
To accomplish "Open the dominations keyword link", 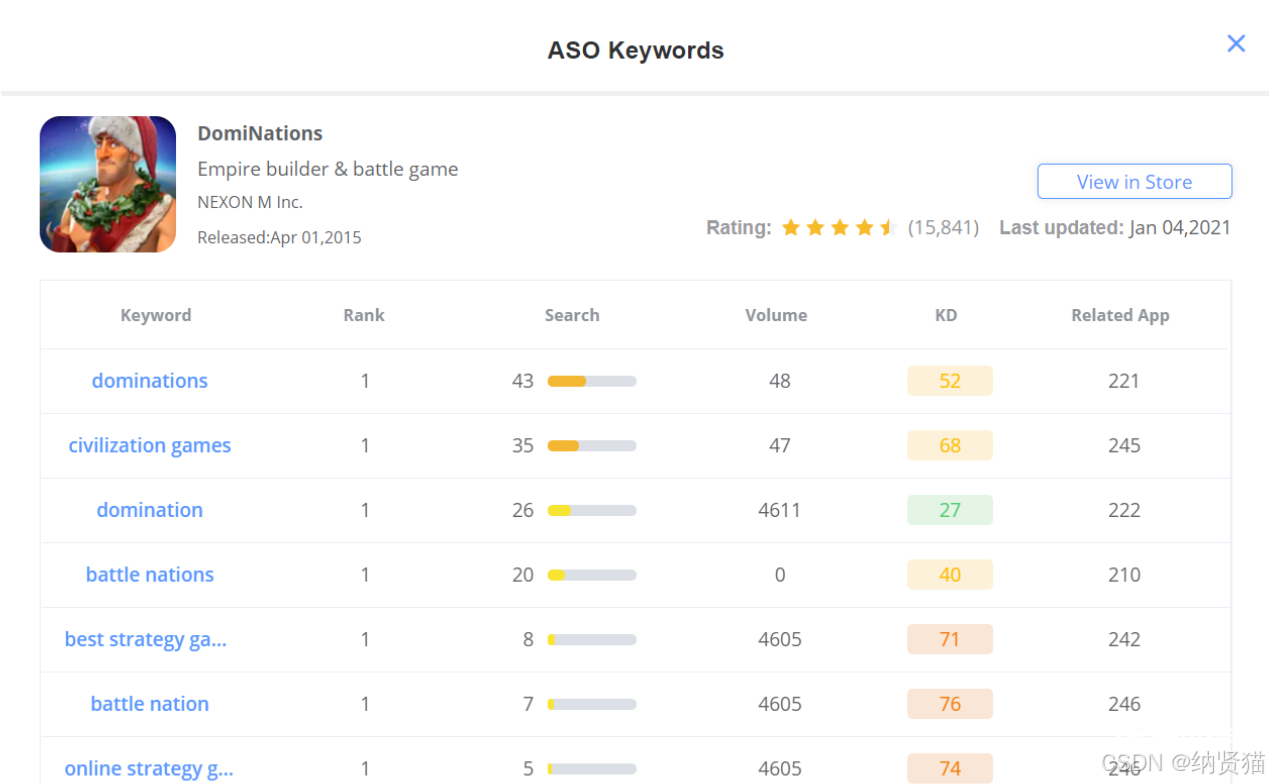I will click(x=150, y=381).
